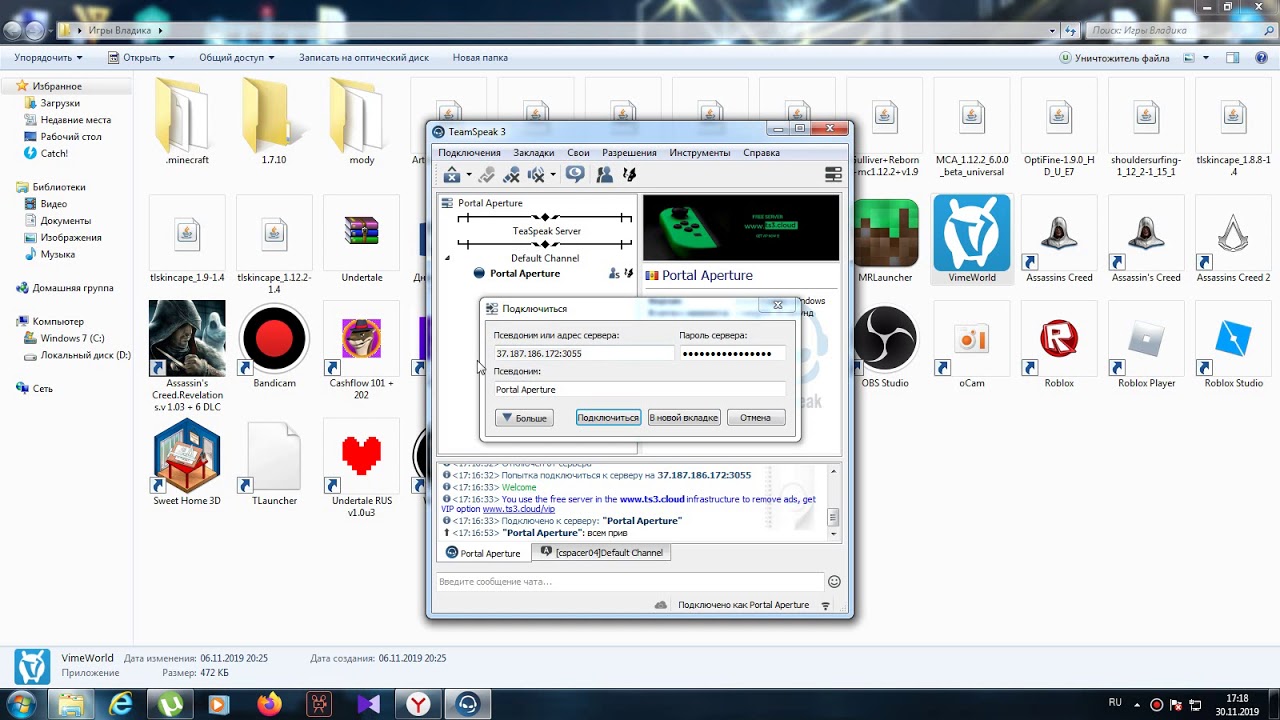Open the Открыть dropdown arrow in Explorer
This screenshot has height=720, width=1280.
(x=171, y=58)
